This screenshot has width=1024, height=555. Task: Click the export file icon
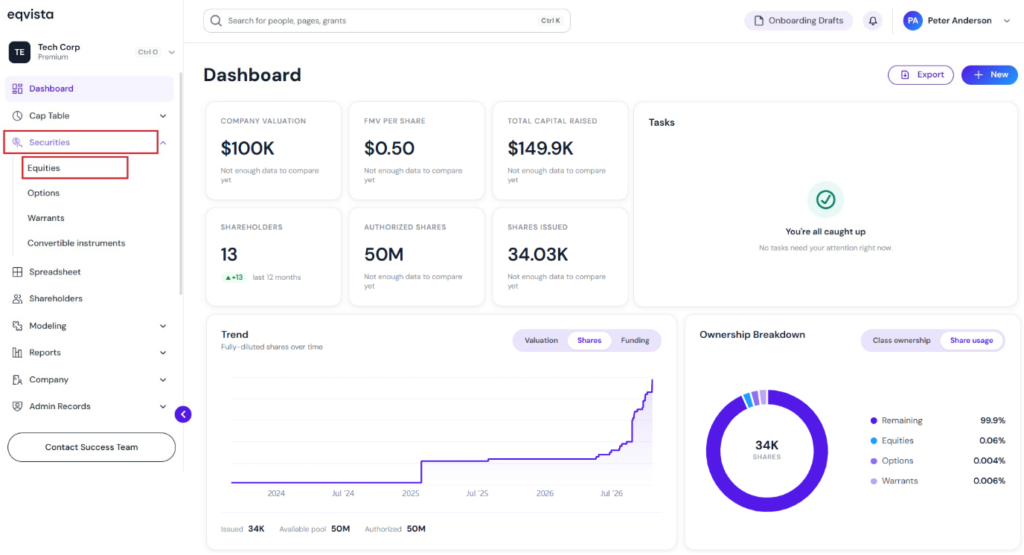click(x=905, y=75)
